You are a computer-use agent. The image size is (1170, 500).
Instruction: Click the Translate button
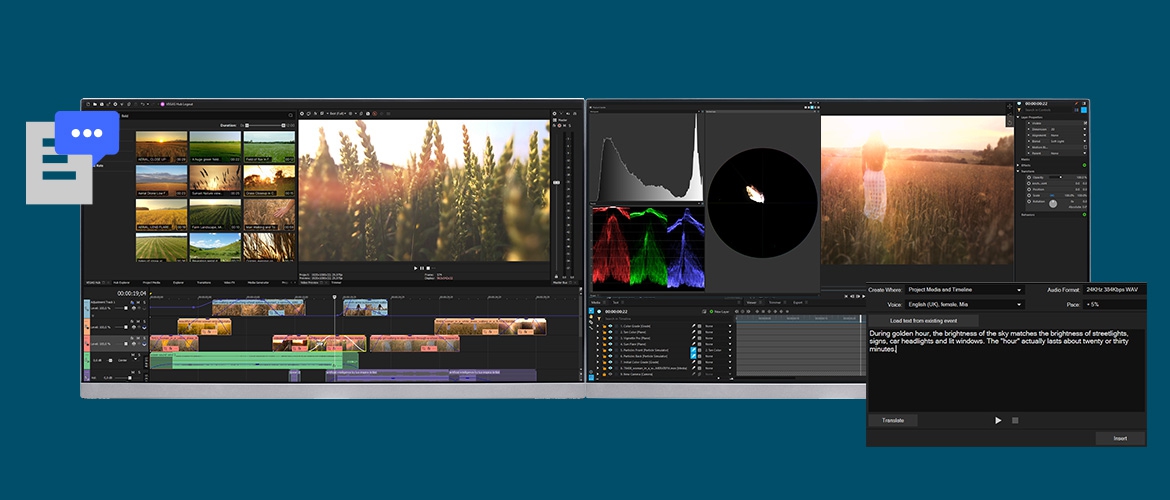tap(893, 420)
